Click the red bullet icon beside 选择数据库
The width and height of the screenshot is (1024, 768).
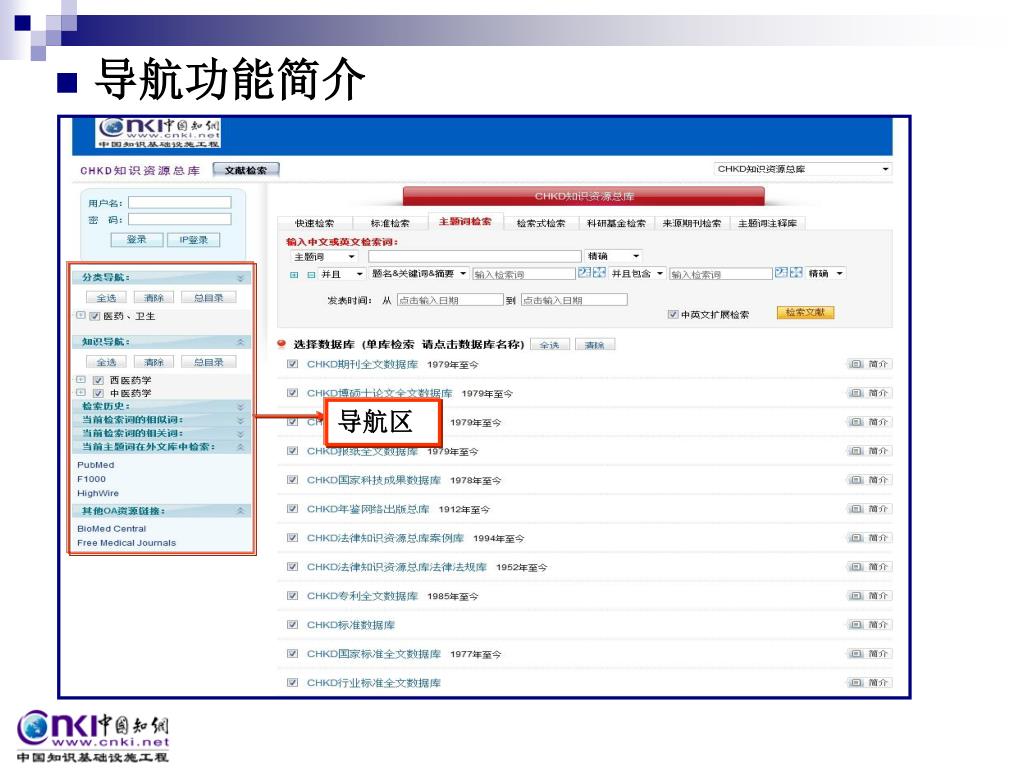coord(282,344)
